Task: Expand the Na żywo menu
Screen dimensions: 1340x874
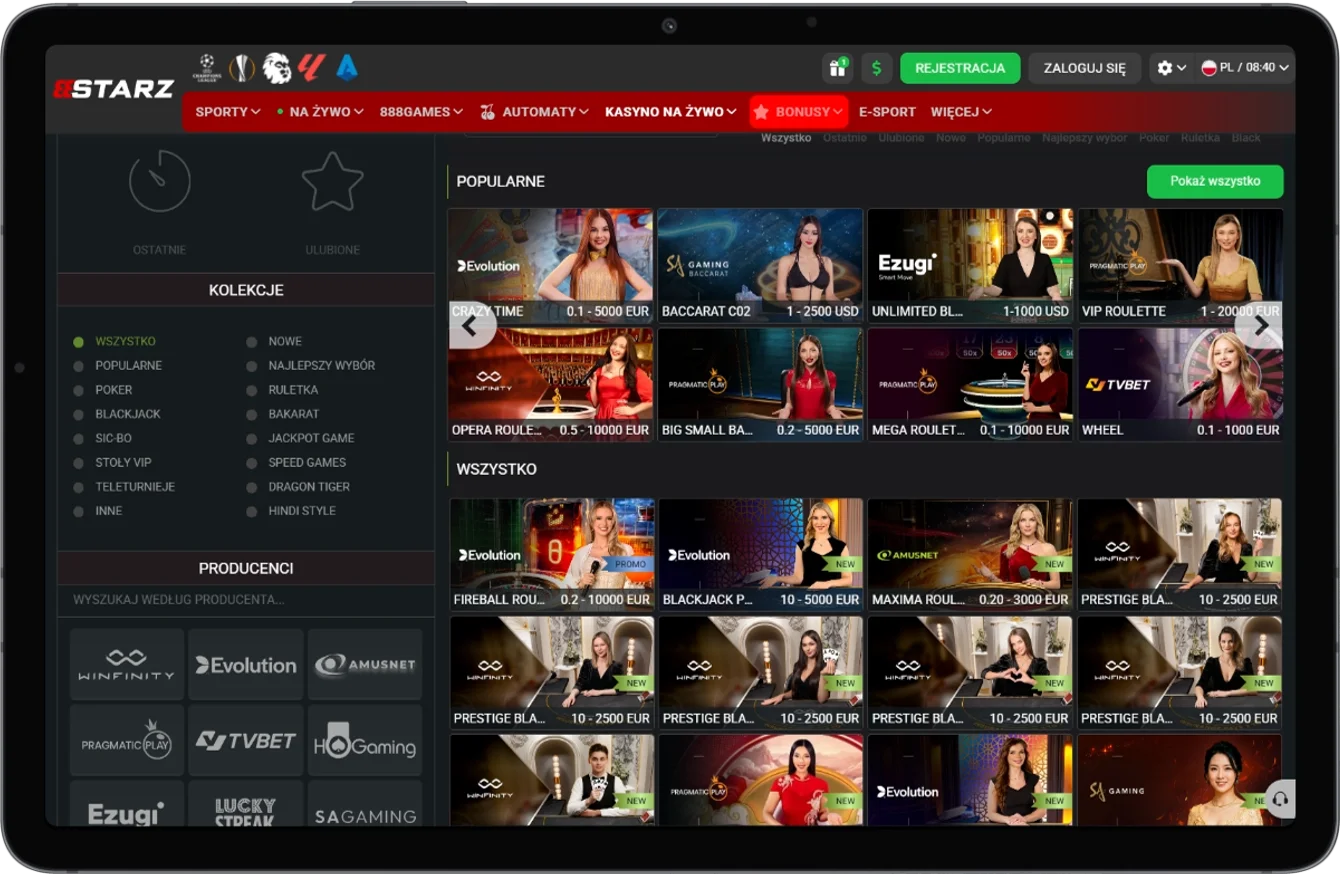Action: [x=320, y=112]
